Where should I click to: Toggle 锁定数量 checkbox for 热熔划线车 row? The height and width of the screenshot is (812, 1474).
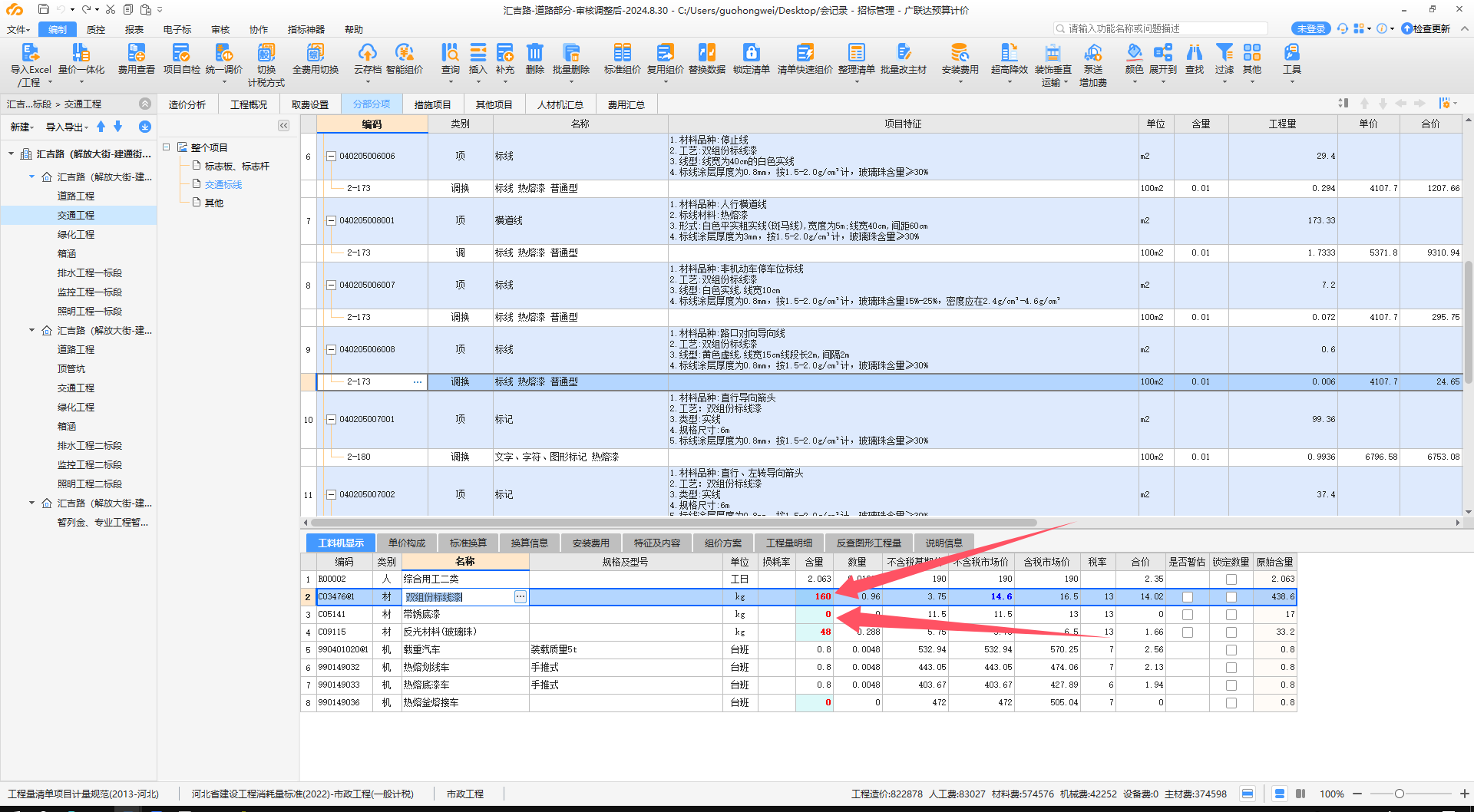pos(1231,668)
